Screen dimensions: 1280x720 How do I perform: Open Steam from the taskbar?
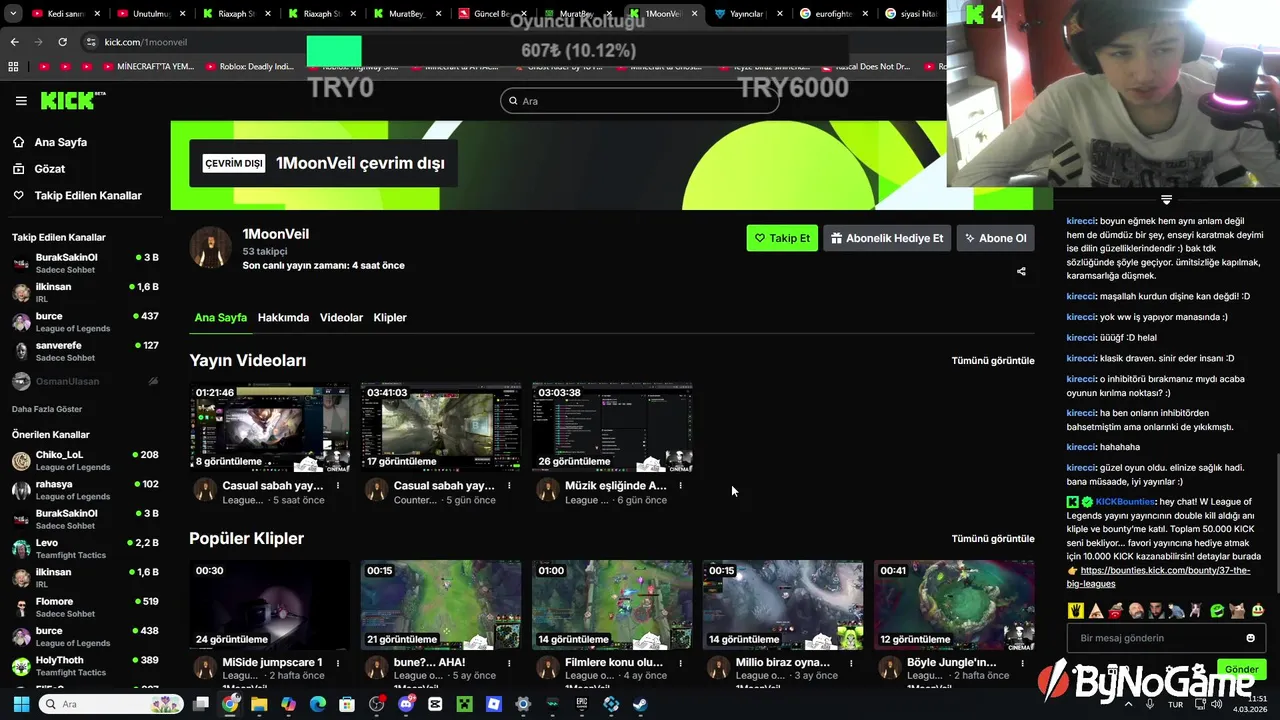pyautogui.click(x=640, y=704)
